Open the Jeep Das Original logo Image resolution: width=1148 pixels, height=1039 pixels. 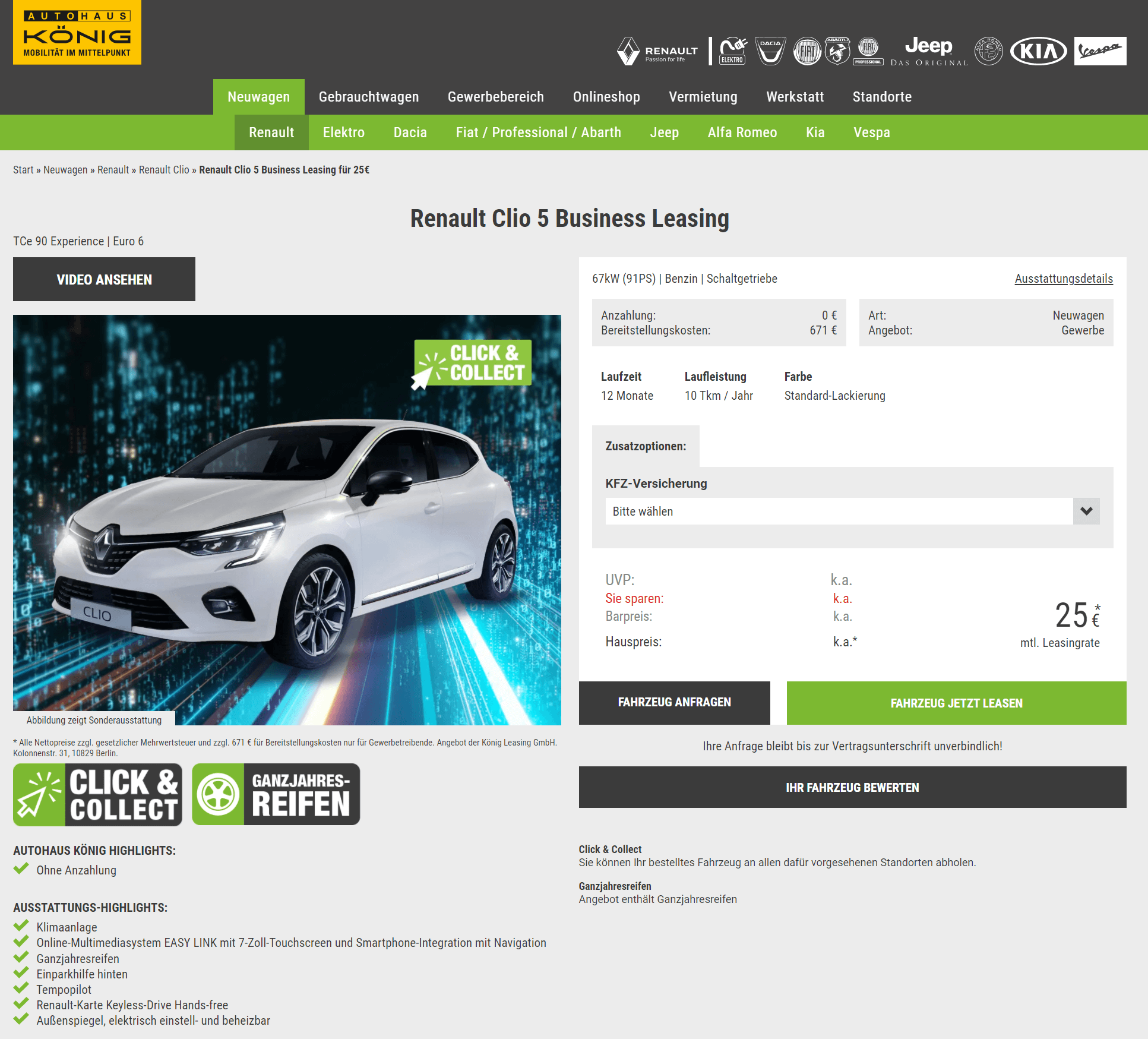click(929, 51)
